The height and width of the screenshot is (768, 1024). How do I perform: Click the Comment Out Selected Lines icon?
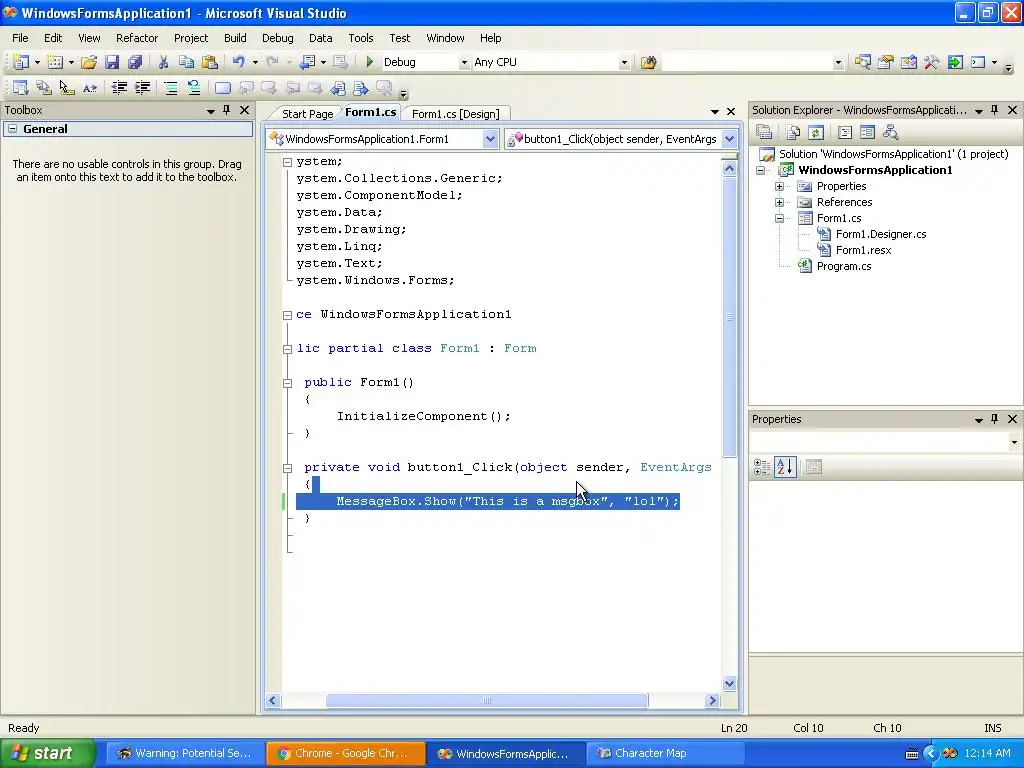pyautogui.click(x=170, y=88)
